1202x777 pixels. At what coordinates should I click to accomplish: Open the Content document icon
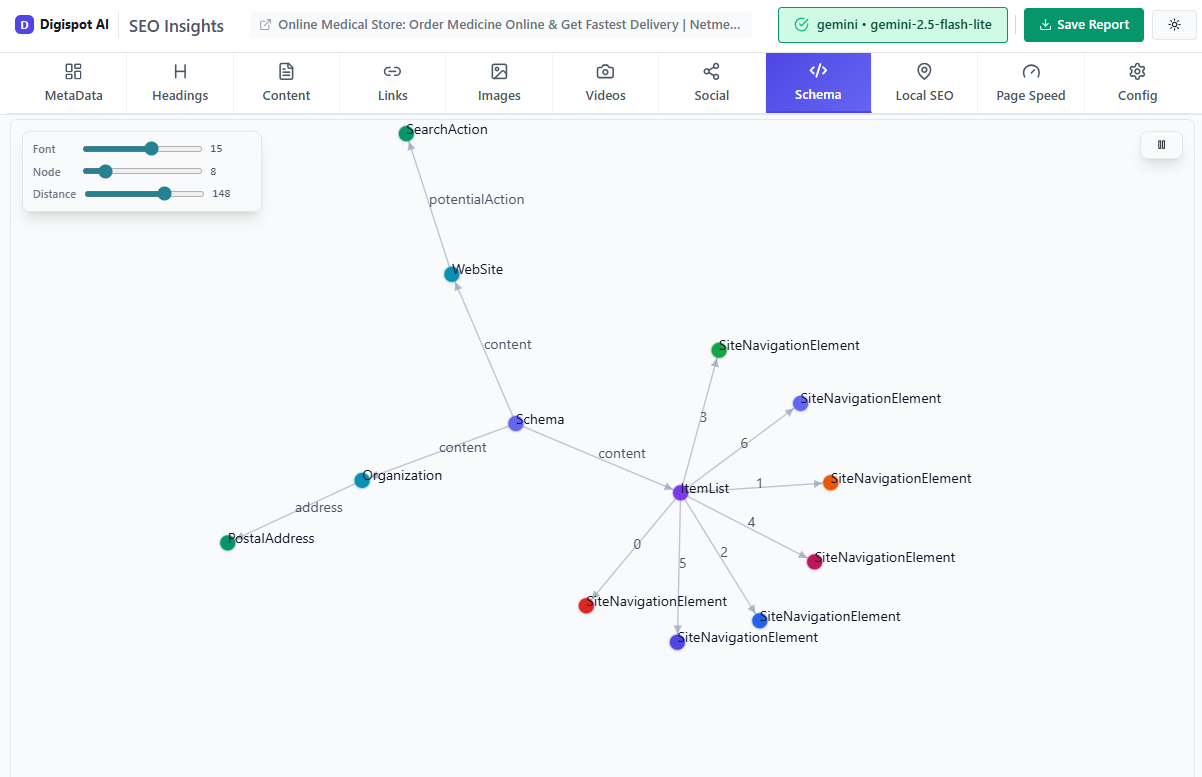tap(286, 72)
